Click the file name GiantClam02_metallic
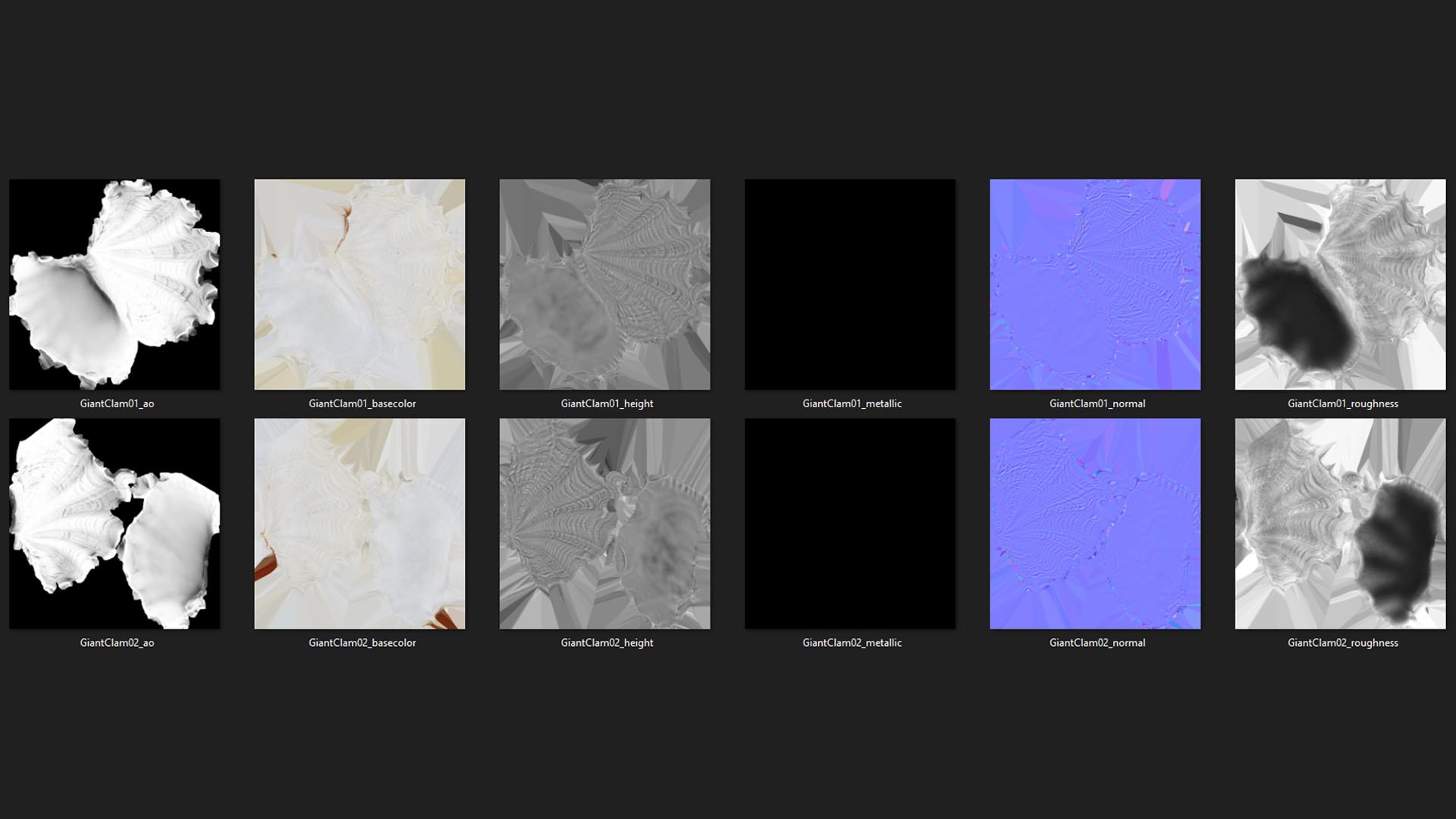 (x=852, y=642)
